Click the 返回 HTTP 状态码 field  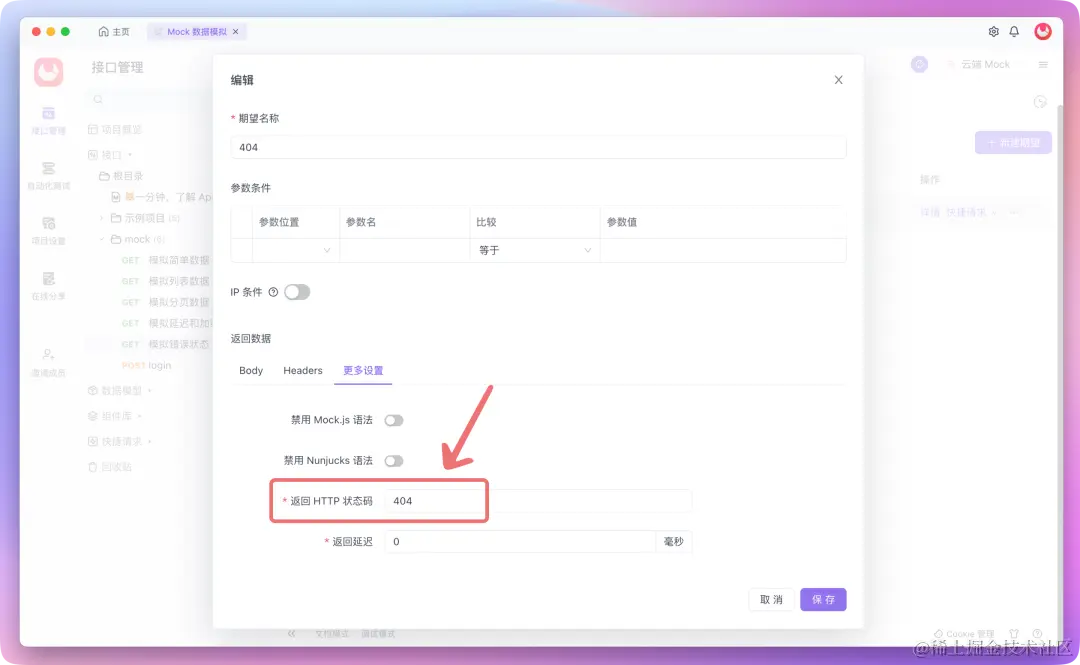538,501
